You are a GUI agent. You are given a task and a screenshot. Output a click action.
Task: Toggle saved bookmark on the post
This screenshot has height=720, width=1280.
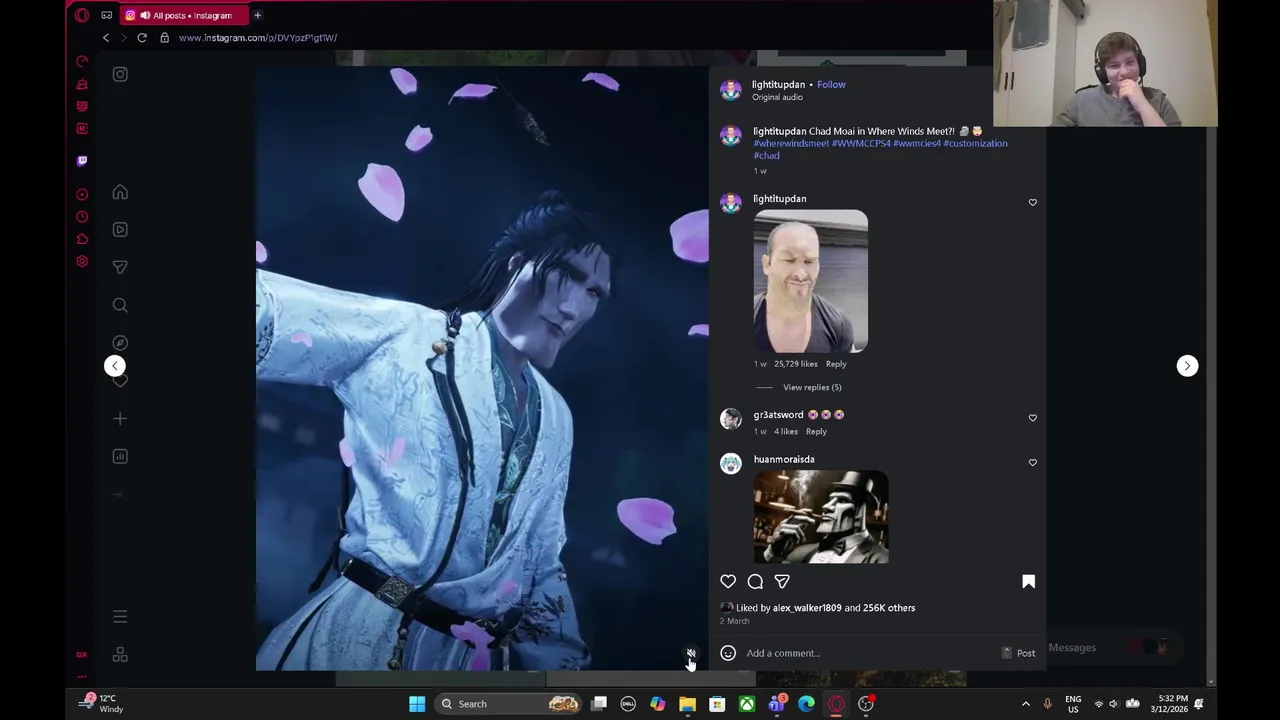[x=1028, y=581]
